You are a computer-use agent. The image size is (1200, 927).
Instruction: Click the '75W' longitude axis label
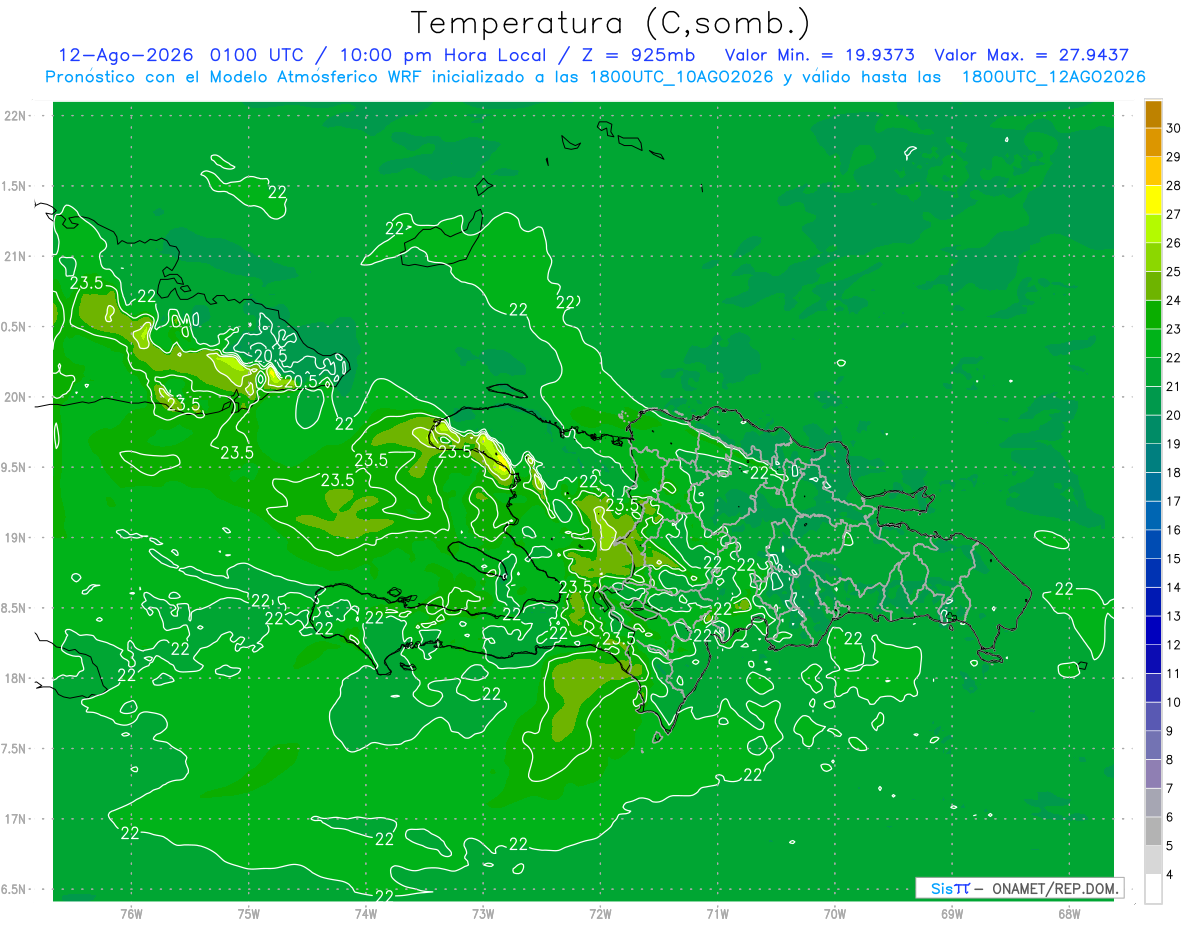[x=248, y=913]
